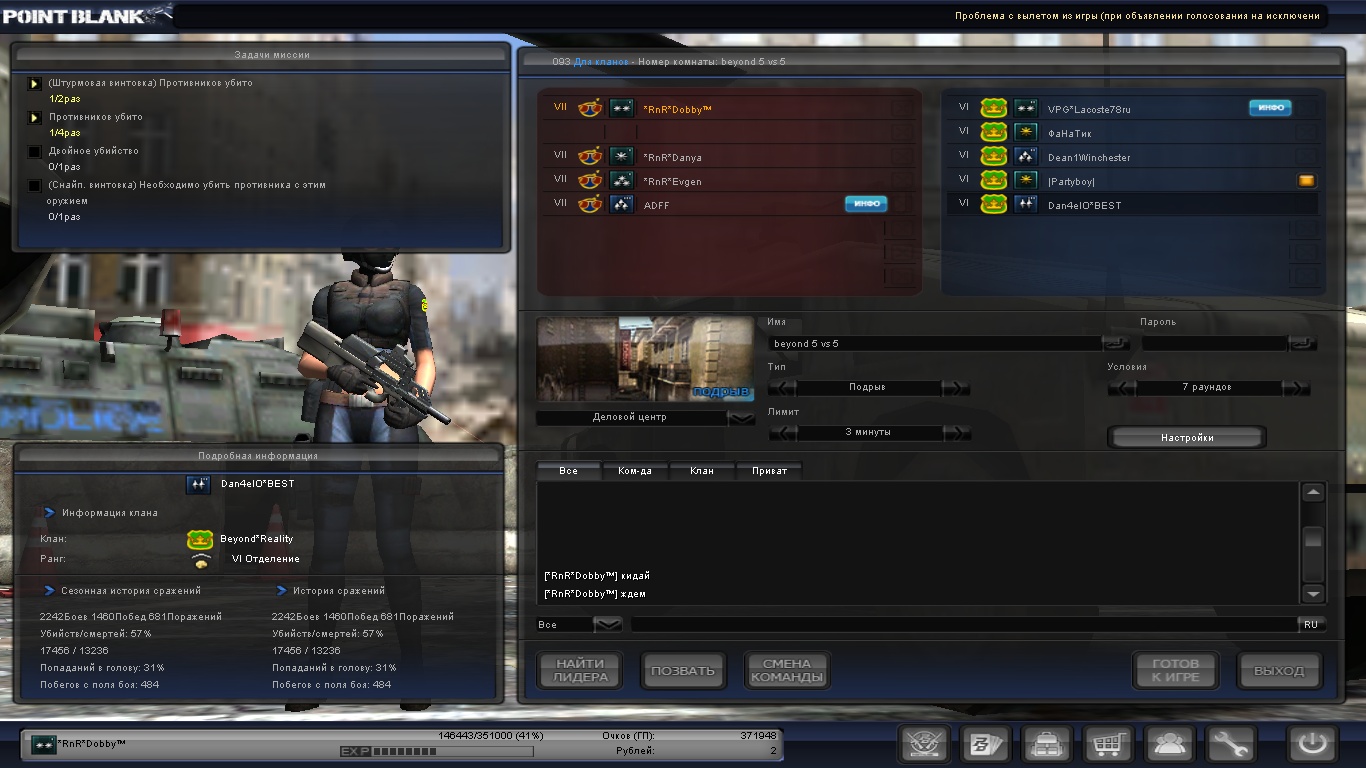Image resolution: width=1366 pixels, height=768 pixels.
Task: Toggle the slot box on *RnR*Evgen row
Action: click(x=902, y=180)
